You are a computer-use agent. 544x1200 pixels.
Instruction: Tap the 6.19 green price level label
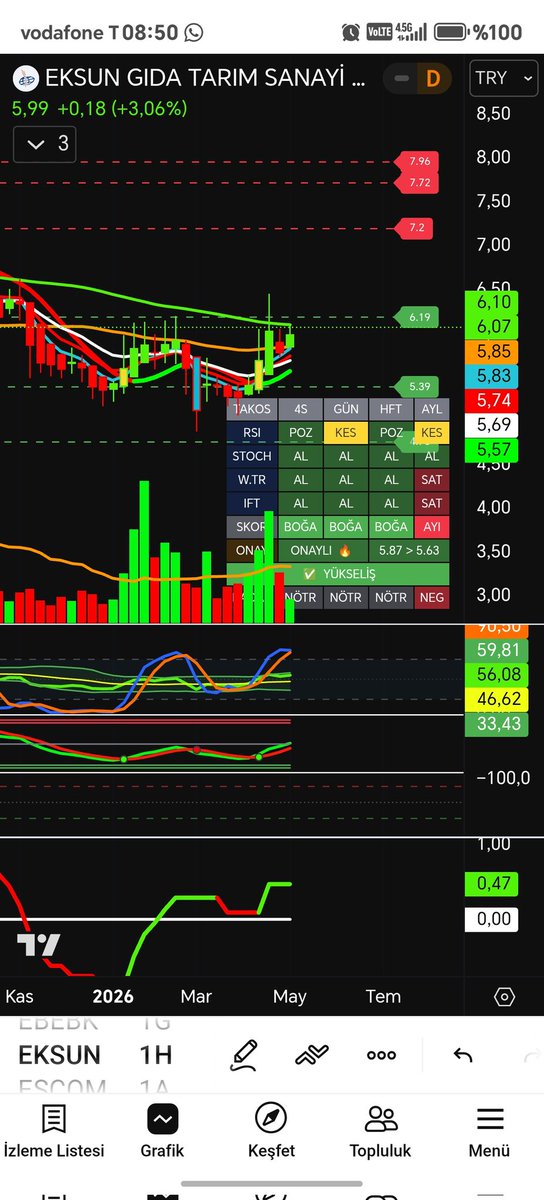(416, 317)
